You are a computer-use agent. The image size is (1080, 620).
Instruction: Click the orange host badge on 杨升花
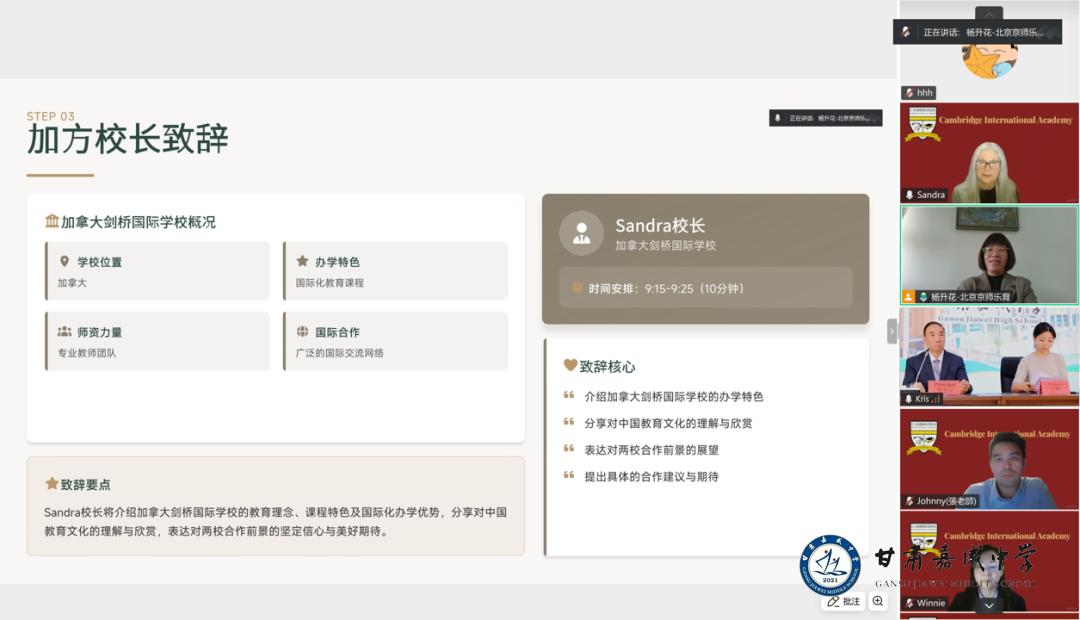(x=908, y=297)
